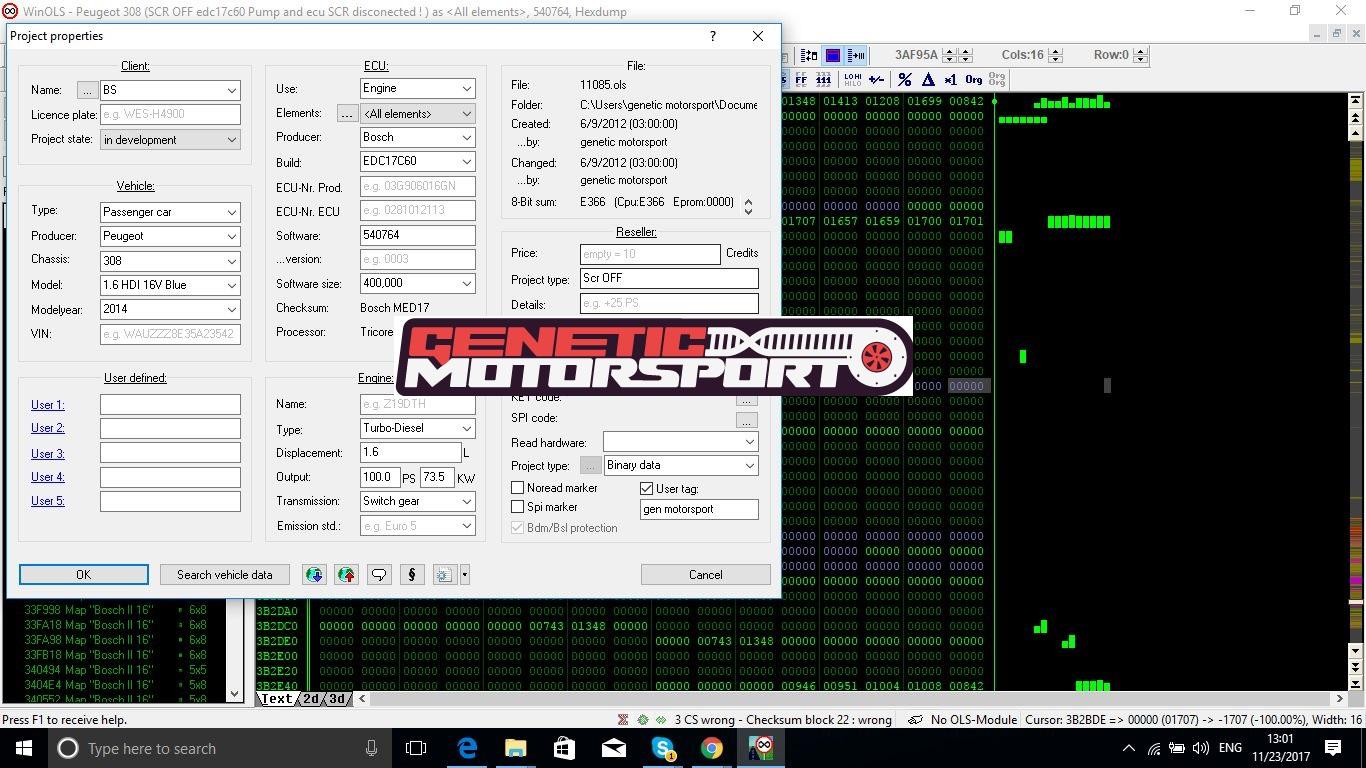Click the paragraph section symbol button

411,575
